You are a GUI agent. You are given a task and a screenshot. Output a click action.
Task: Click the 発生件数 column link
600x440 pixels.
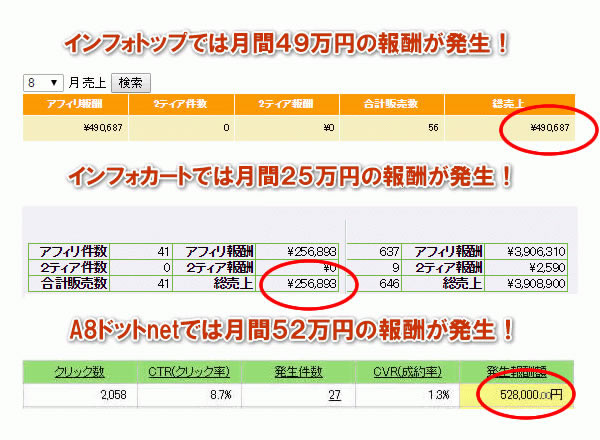pyautogui.click(x=298, y=372)
